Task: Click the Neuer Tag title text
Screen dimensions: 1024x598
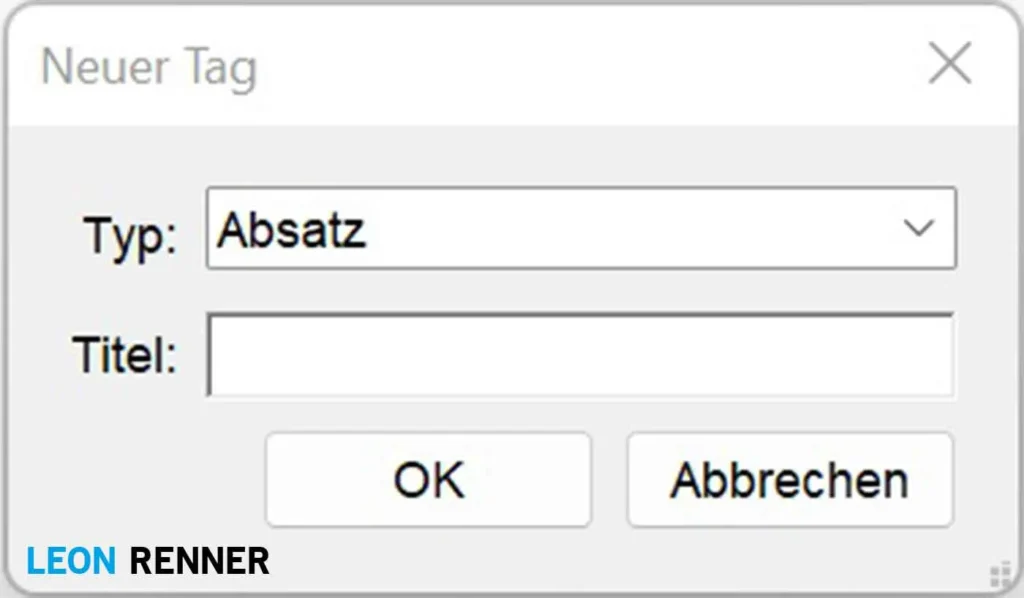Action: click(149, 68)
